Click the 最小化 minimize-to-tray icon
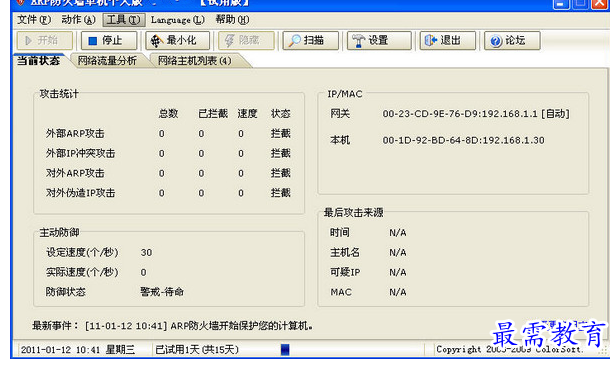The image size is (614, 366). click(157, 41)
